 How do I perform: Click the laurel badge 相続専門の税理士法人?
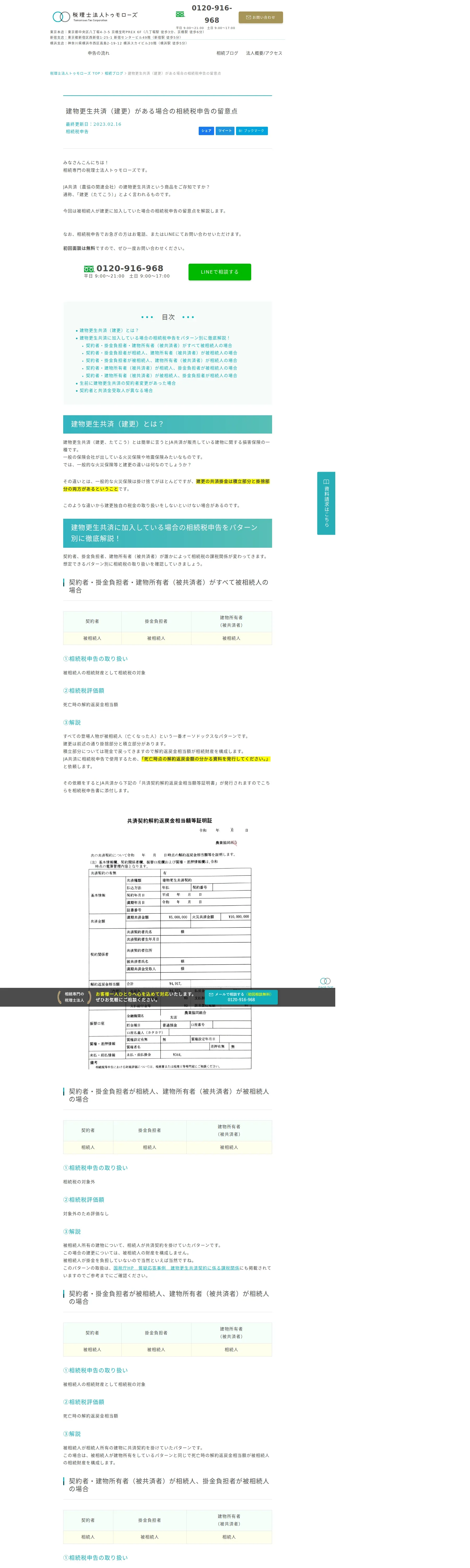click(74, 996)
